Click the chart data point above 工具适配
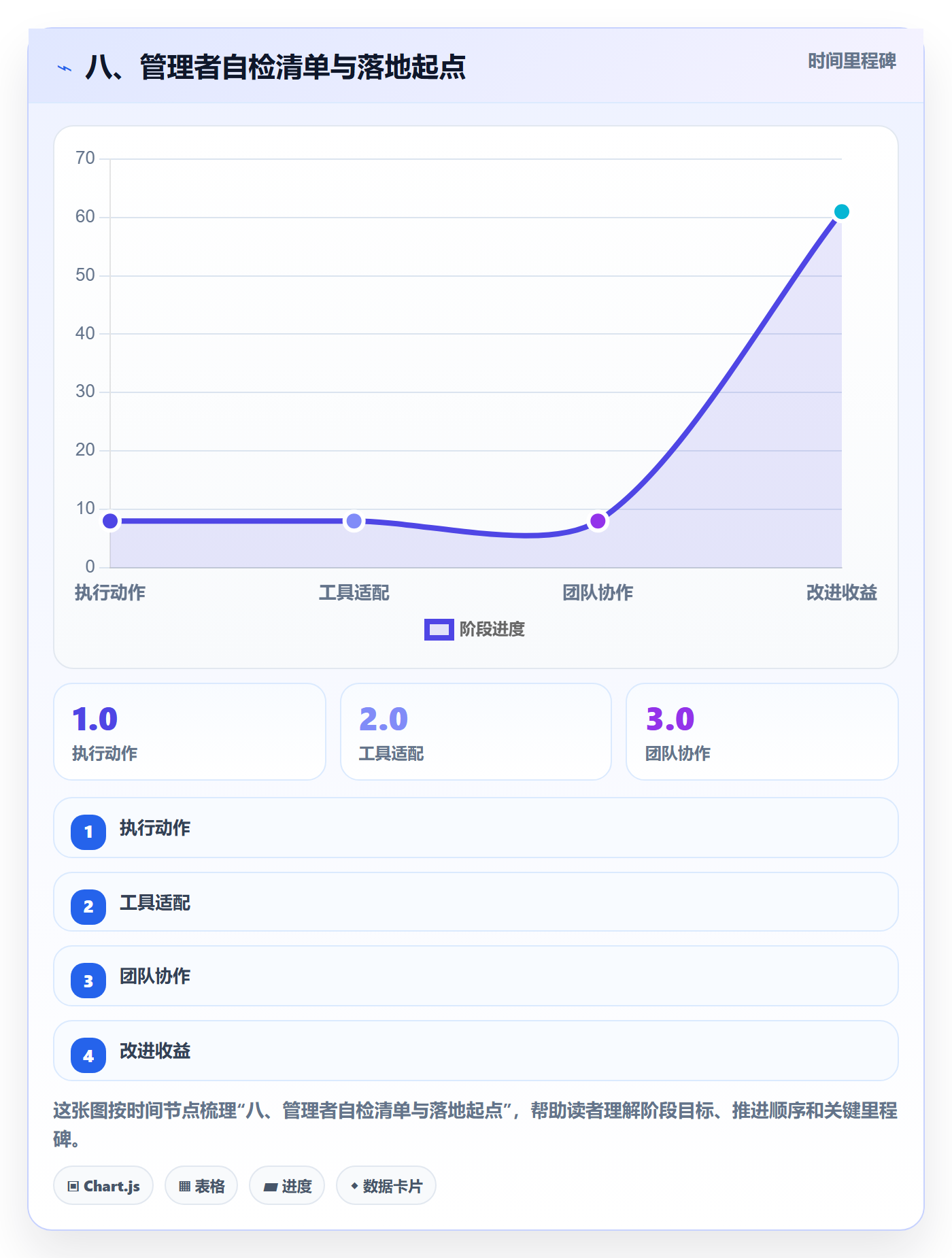The image size is (952, 1258). point(354,521)
